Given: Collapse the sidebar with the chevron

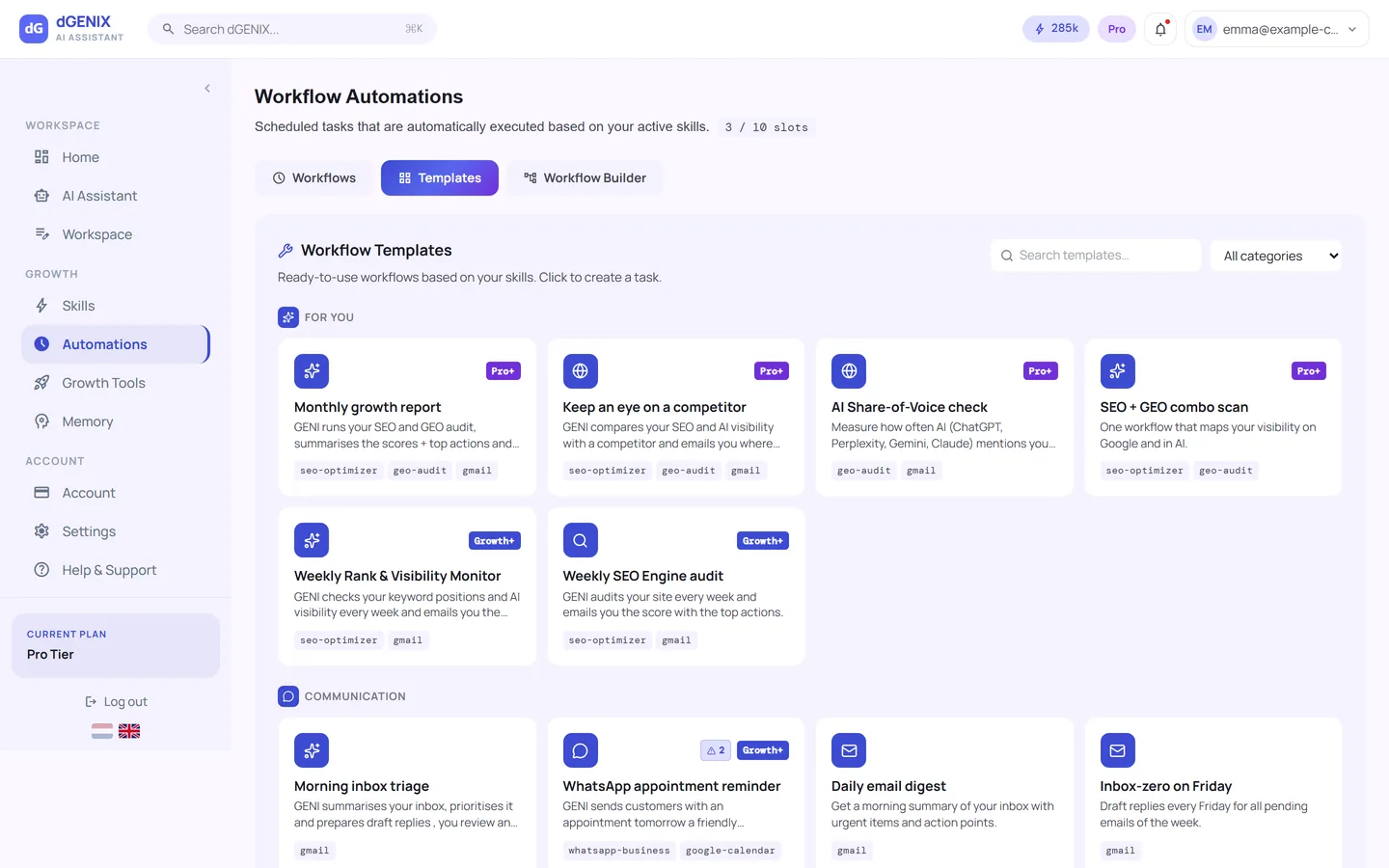Looking at the screenshot, I should click(x=207, y=89).
